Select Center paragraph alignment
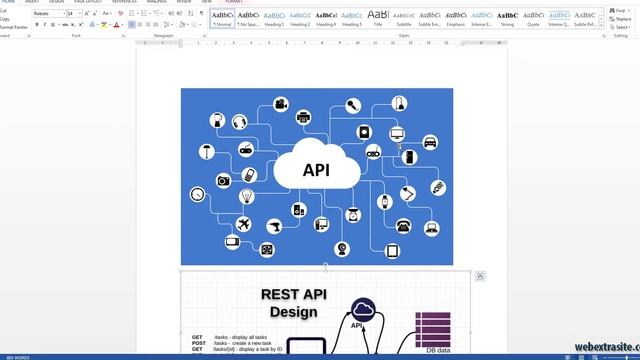This screenshot has width=640, height=360. 140,25
